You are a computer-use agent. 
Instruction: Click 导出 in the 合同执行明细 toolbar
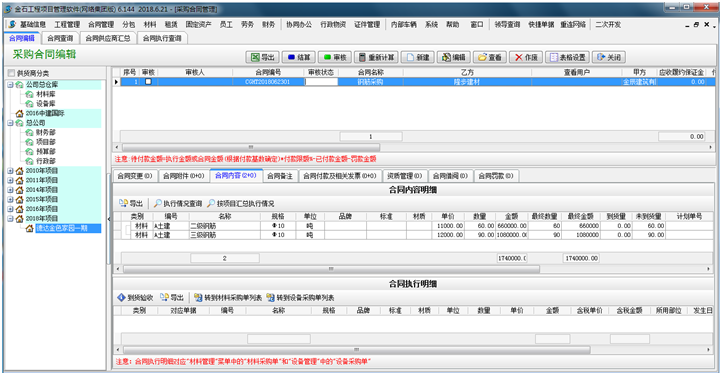tap(172, 298)
